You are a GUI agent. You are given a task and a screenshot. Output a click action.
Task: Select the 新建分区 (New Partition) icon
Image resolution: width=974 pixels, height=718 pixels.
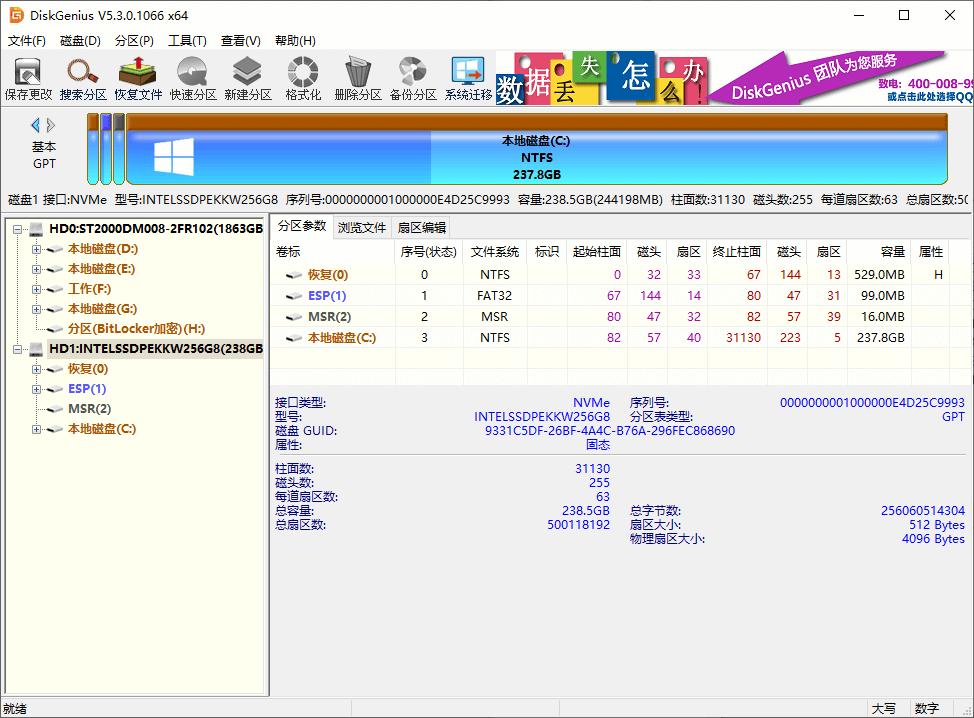click(x=247, y=78)
